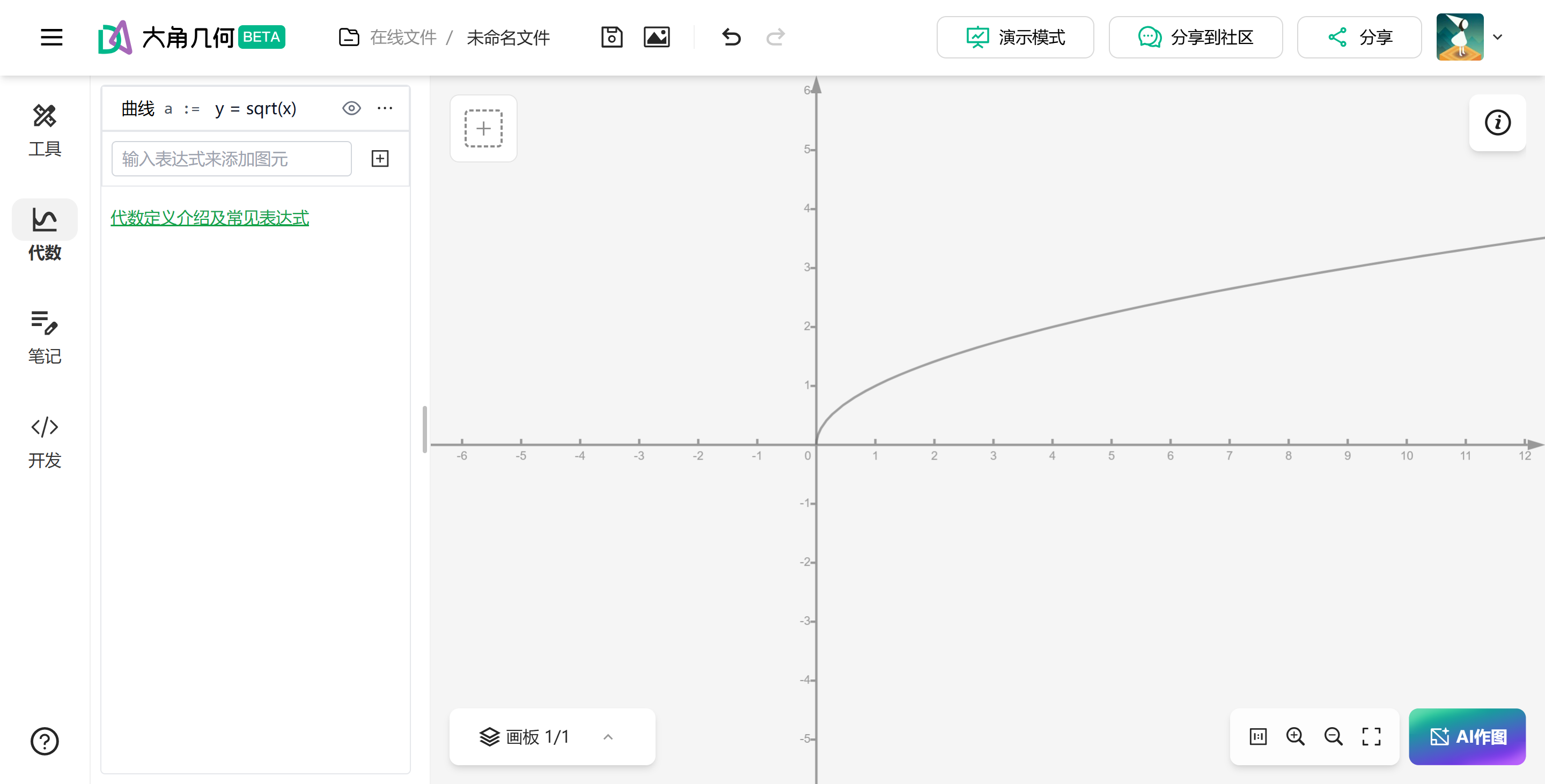The width and height of the screenshot is (1545, 784).
Task: Open the info panel icon
Action: (x=1497, y=123)
